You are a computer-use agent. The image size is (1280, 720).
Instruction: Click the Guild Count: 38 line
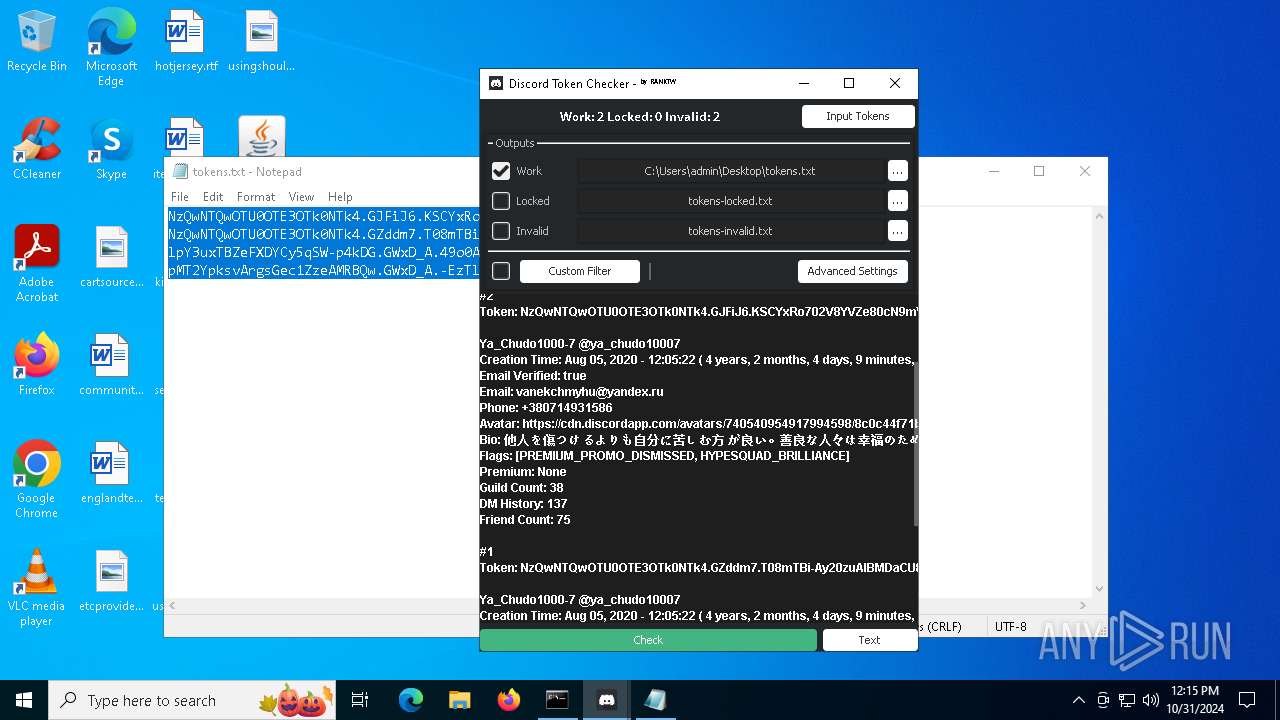point(521,488)
